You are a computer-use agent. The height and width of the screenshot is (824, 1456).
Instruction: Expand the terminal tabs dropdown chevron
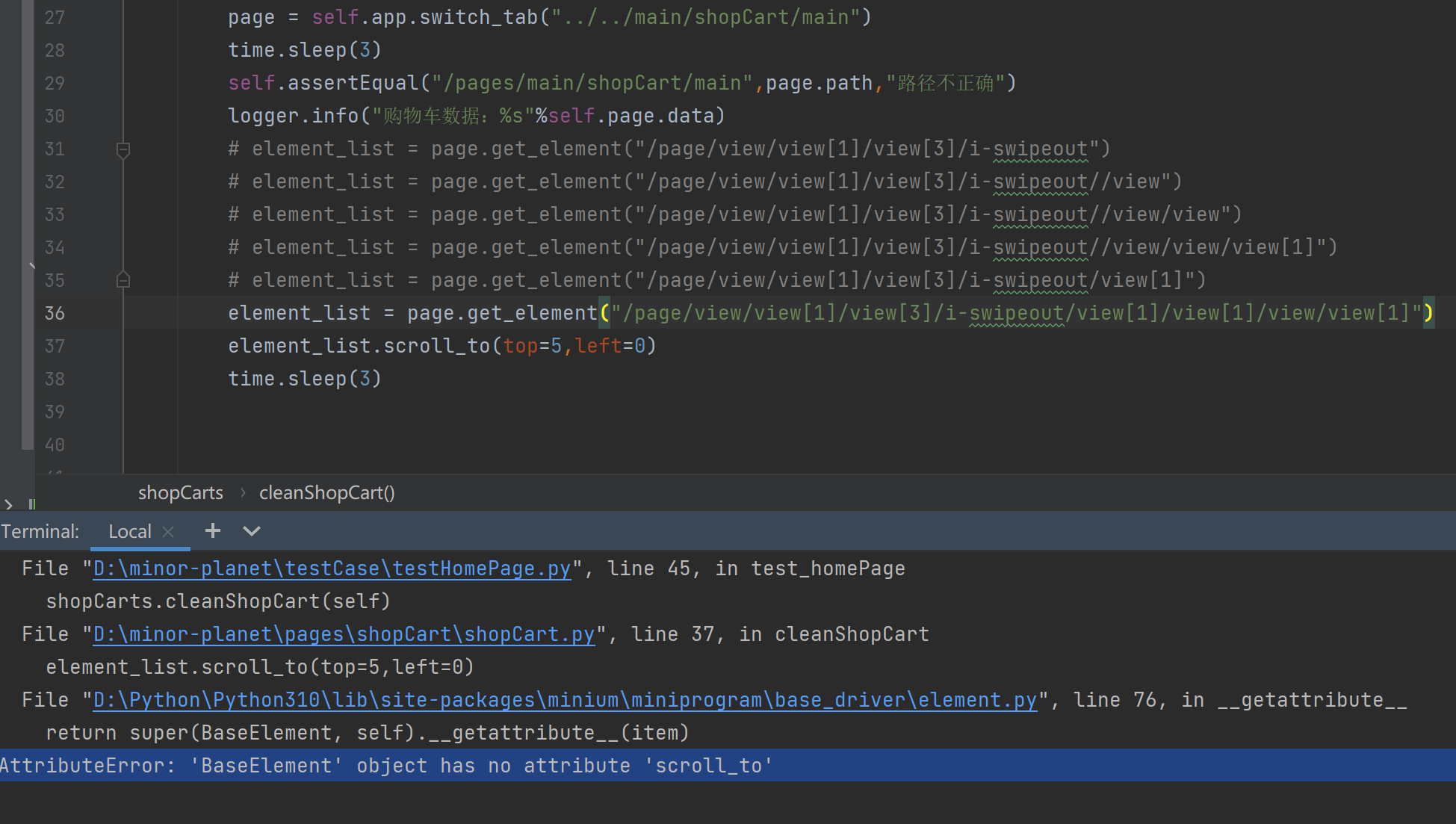[x=252, y=531]
